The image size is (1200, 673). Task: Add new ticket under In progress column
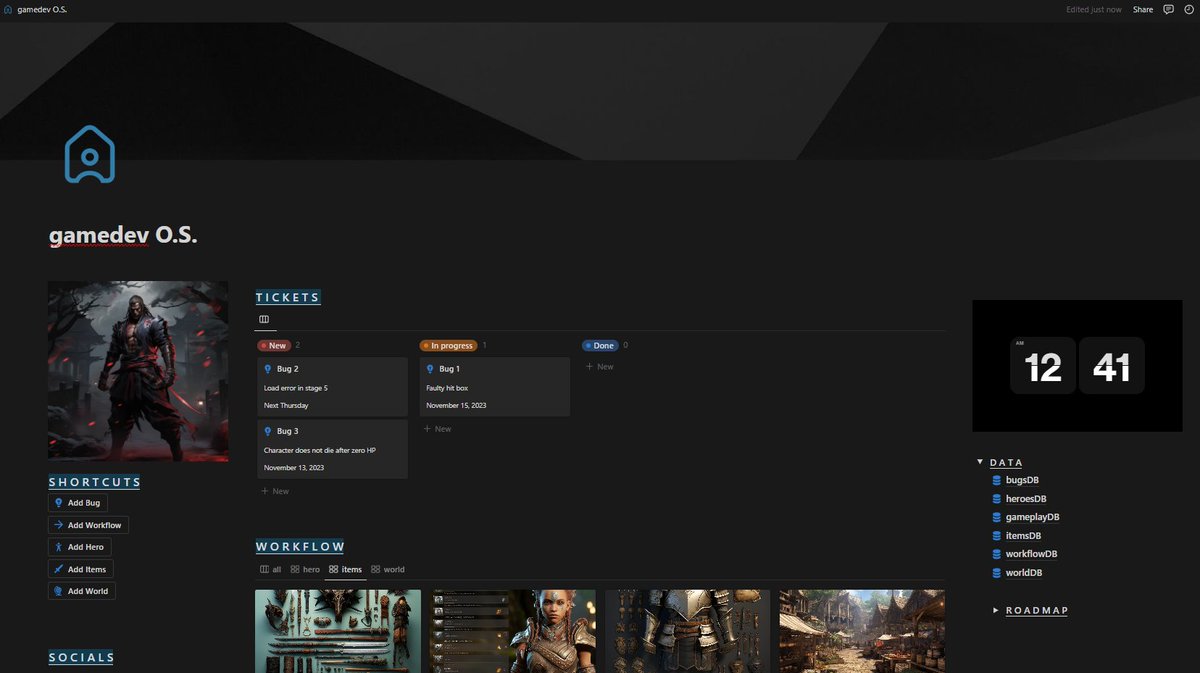437,429
